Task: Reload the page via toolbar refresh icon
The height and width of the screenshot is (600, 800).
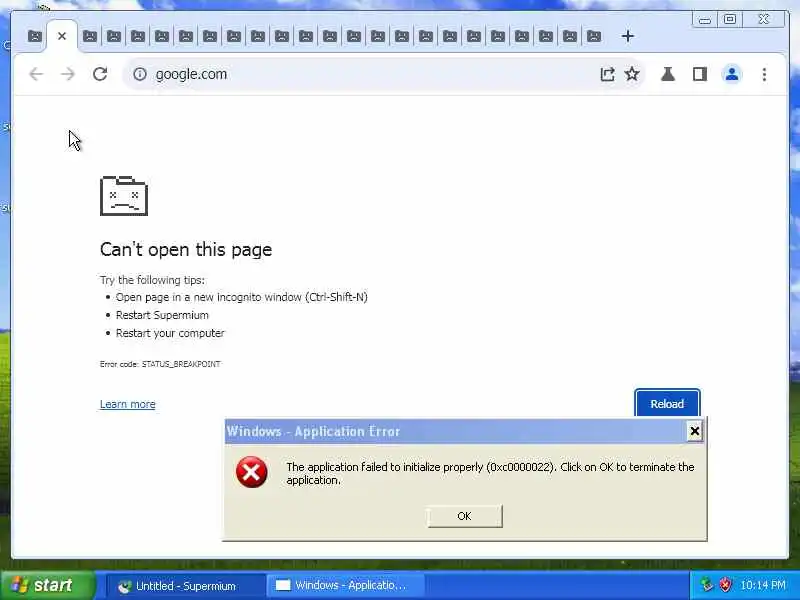Action: pyautogui.click(x=100, y=74)
